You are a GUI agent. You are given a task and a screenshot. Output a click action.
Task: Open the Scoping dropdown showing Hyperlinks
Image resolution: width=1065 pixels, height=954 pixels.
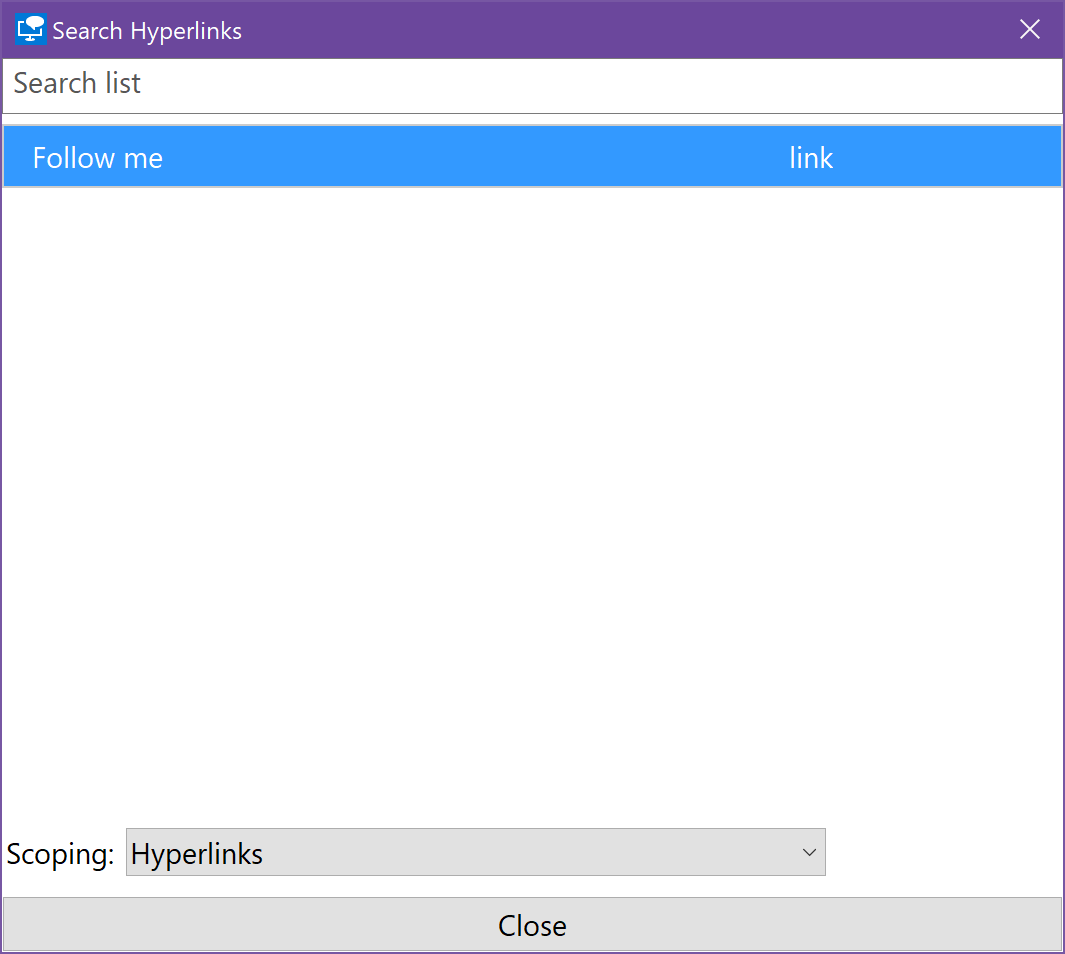[x=475, y=852]
